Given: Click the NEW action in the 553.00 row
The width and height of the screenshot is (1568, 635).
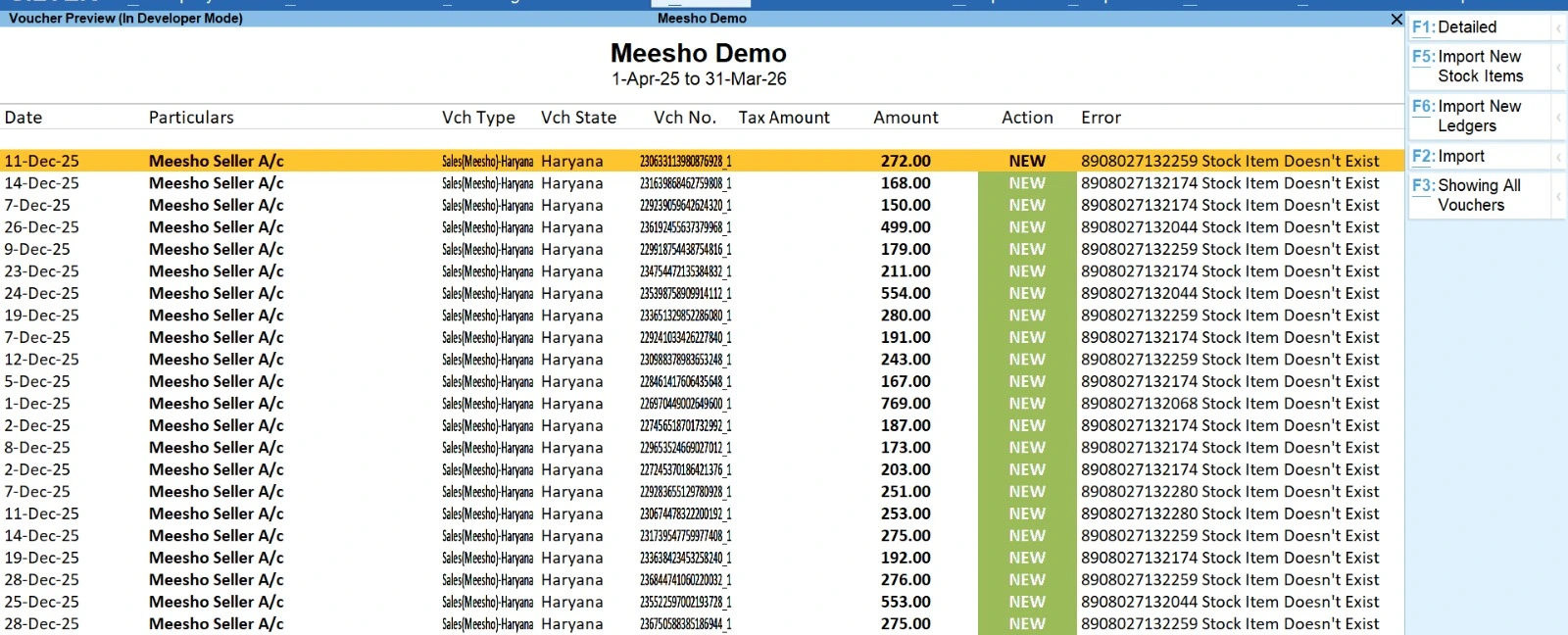Looking at the screenshot, I should (1027, 602).
